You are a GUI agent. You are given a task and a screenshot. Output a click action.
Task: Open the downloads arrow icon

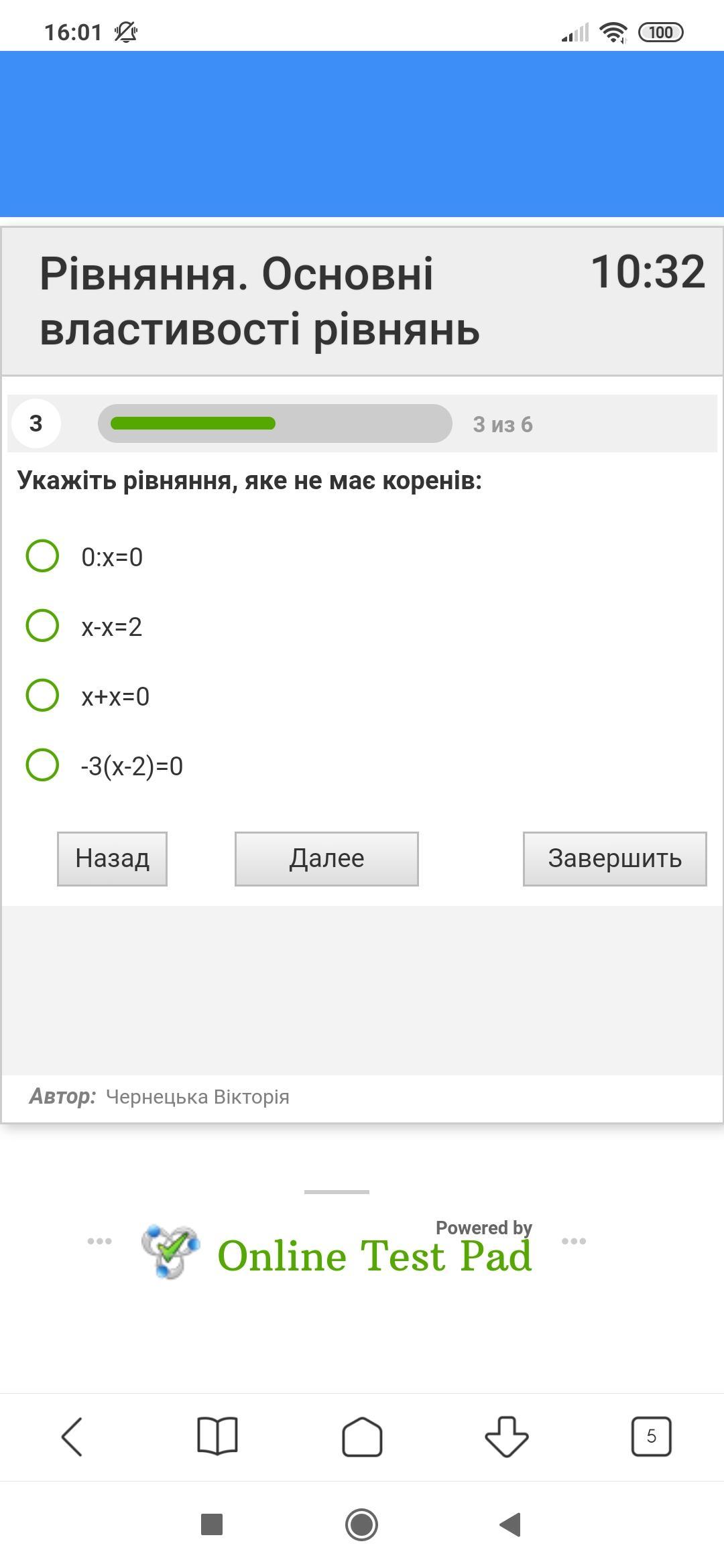coord(507,1436)
